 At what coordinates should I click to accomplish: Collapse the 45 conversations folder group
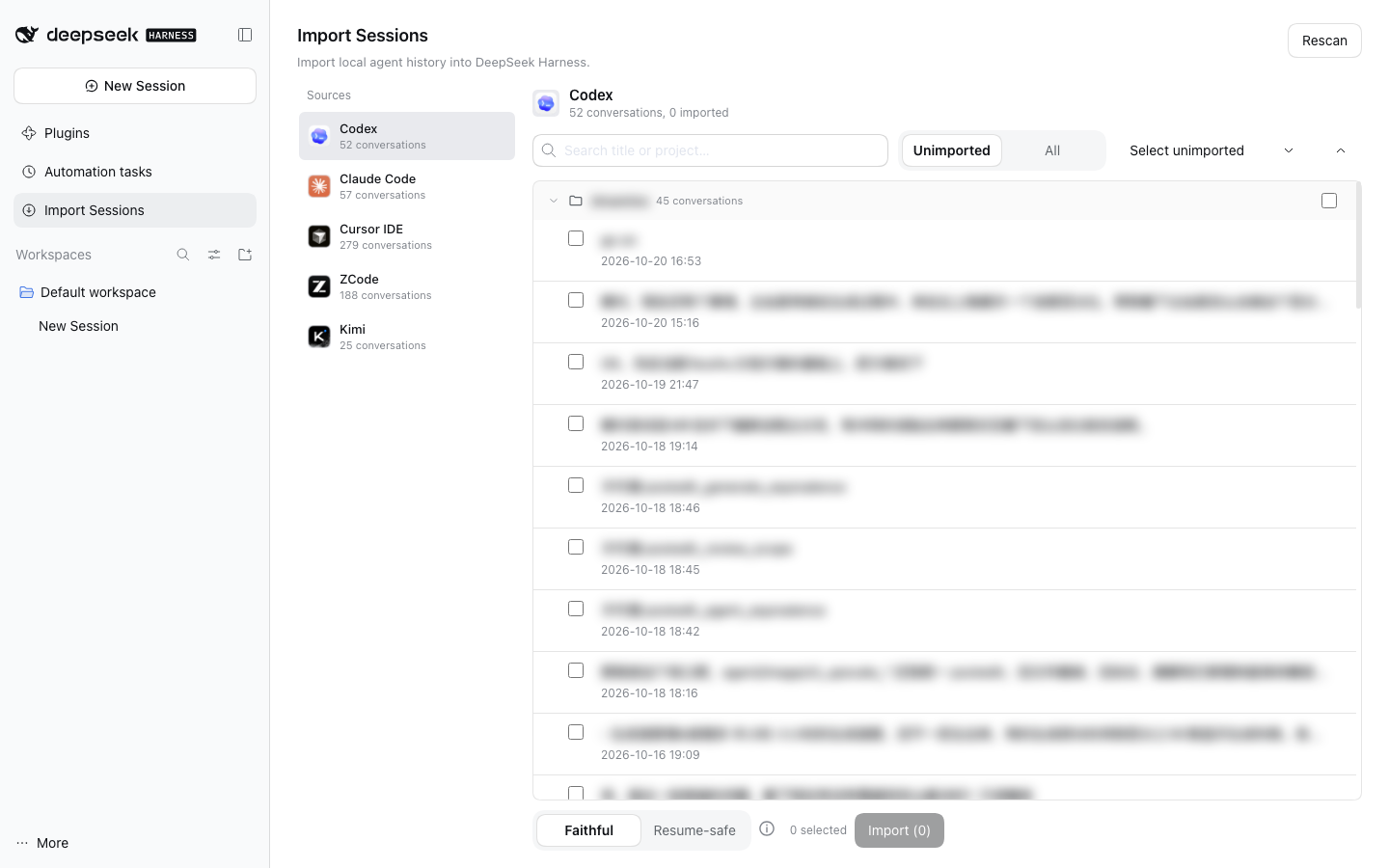pyautogui.click(x=554, y=201)
